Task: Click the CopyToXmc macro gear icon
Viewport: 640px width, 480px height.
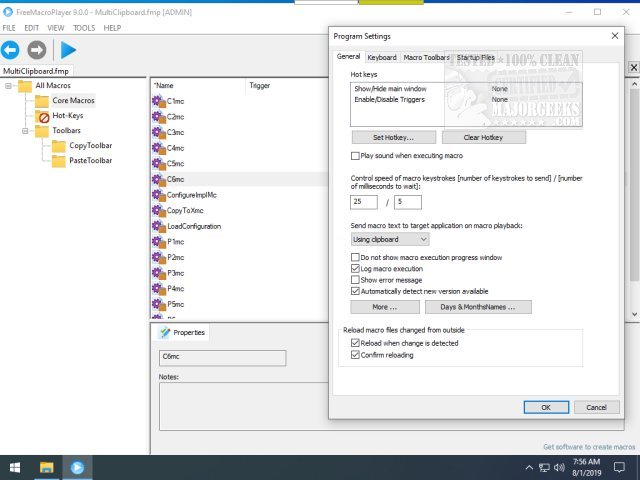Action: pos(158,210)
